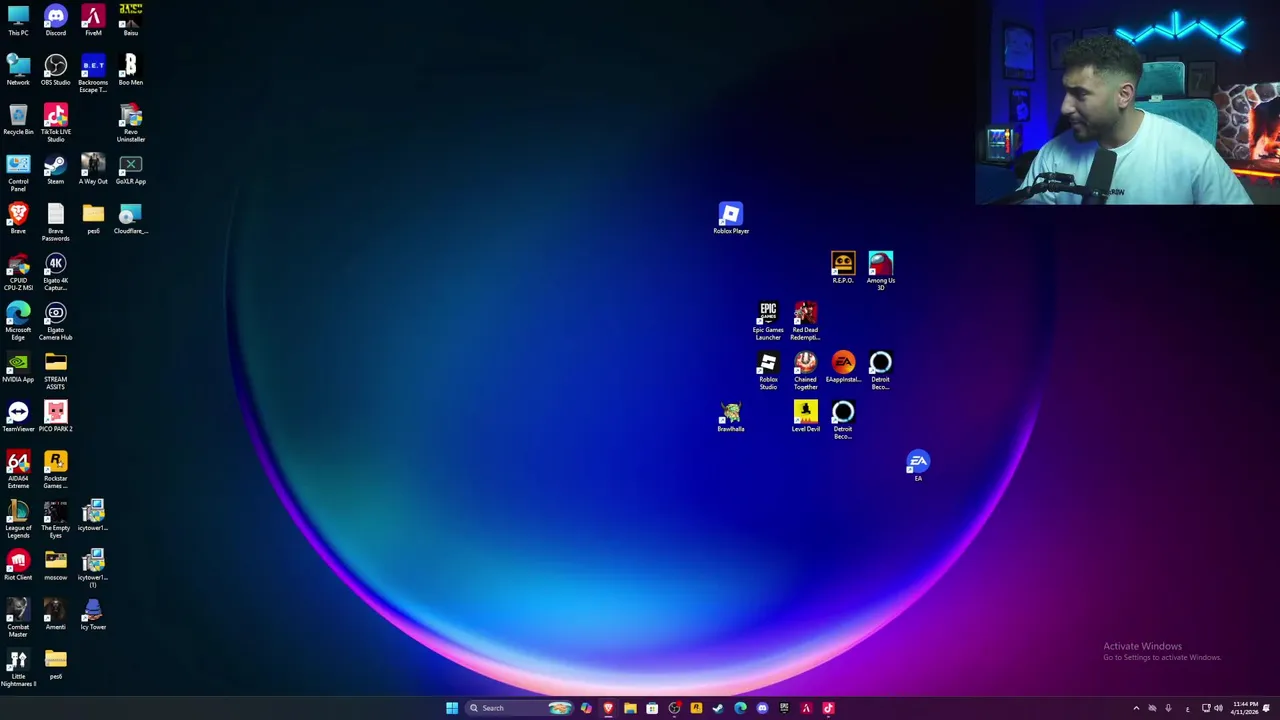Viewport: 1280px width, 720px height.
Task: Select the Red Dead Redemption icon
Action: (x=805, y=321)
